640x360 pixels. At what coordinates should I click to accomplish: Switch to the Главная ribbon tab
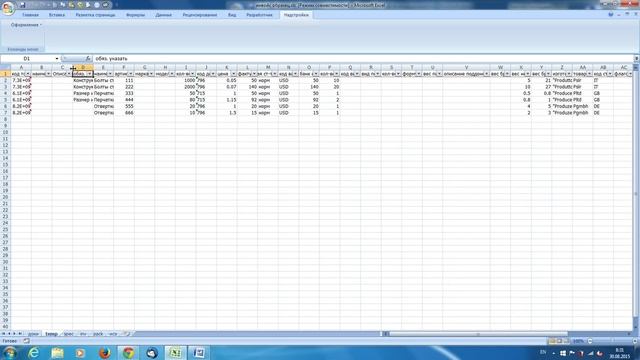coord(30,15)
